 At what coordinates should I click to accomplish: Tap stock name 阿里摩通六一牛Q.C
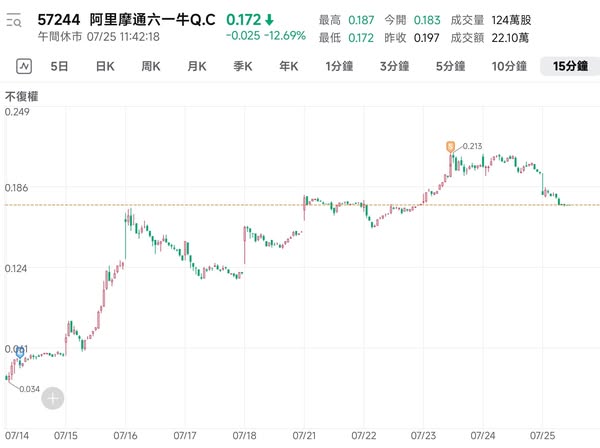pos(151,19)
